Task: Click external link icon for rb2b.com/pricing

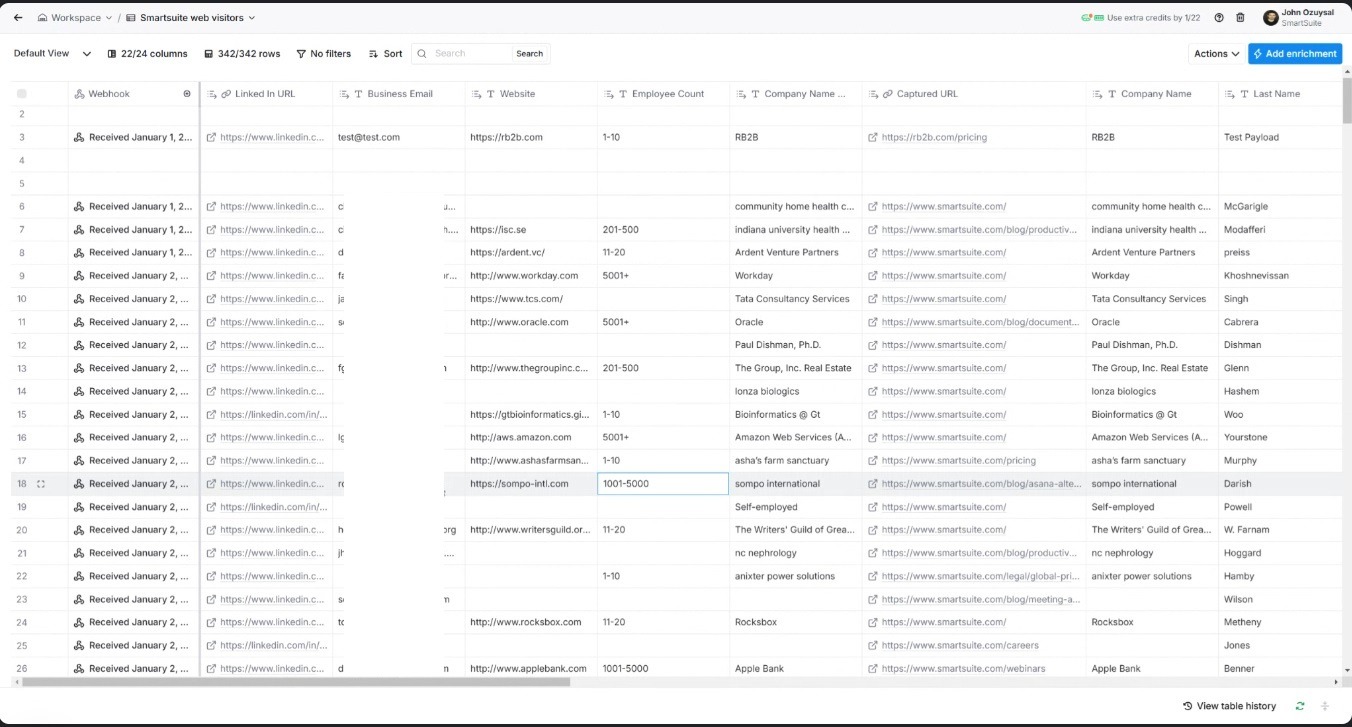Action: tap(873, 137)
